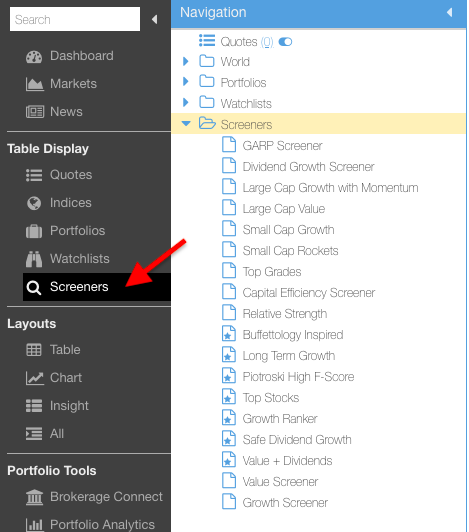The image size is (469, 532).
Task: Click the Watchlists binoculars icon
Action: click(34, 259)
